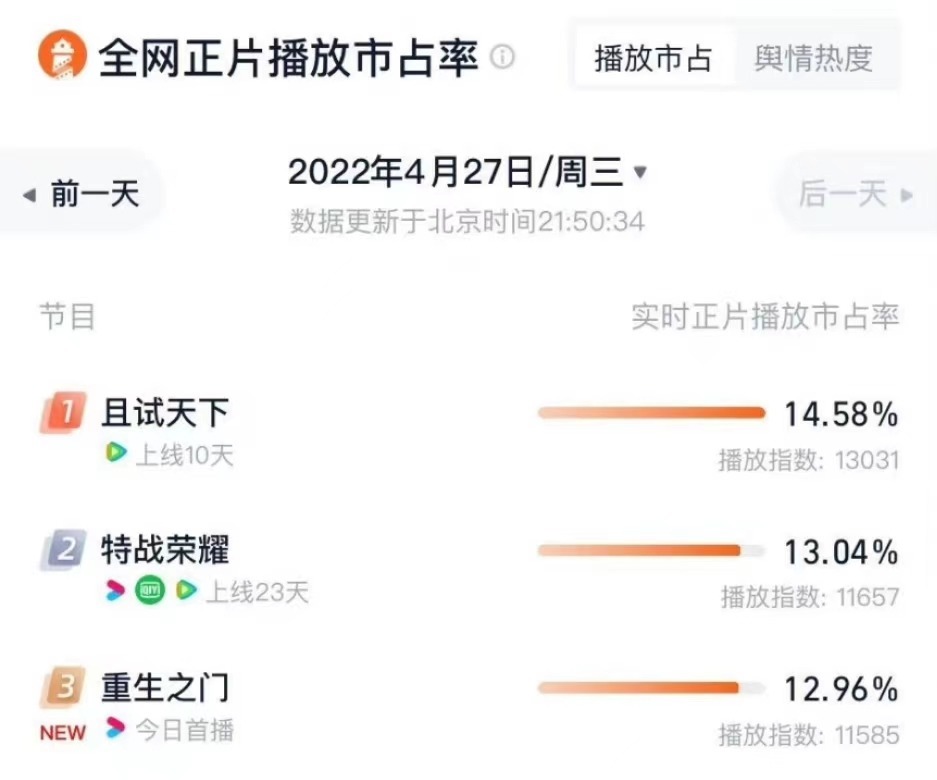Click the 14.58% market share bar
The height and width of the screenshot is (780, 937).
(651, 412)
